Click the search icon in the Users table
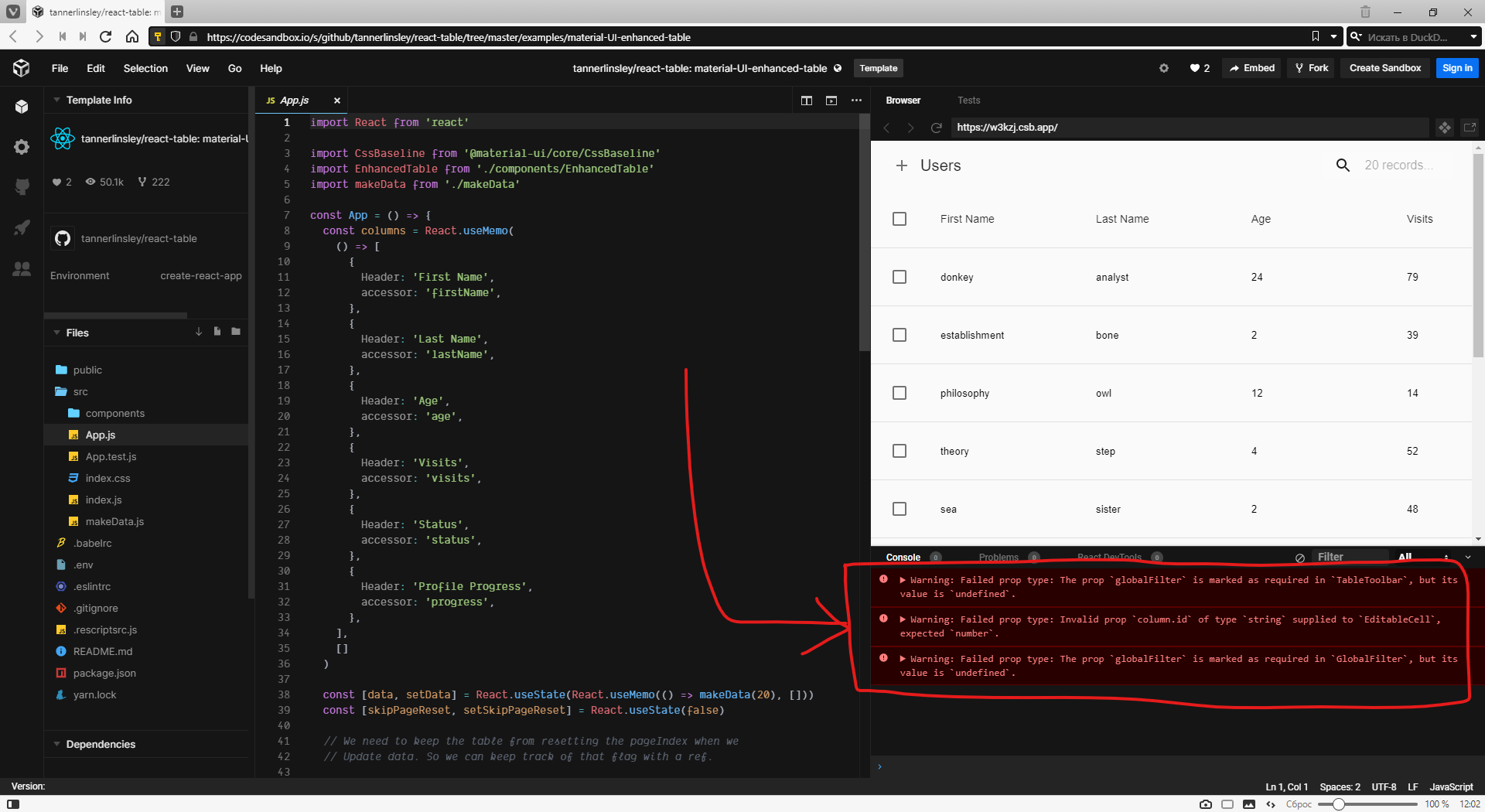Screen dimensions: 1485x812 tap(1342, 165)
